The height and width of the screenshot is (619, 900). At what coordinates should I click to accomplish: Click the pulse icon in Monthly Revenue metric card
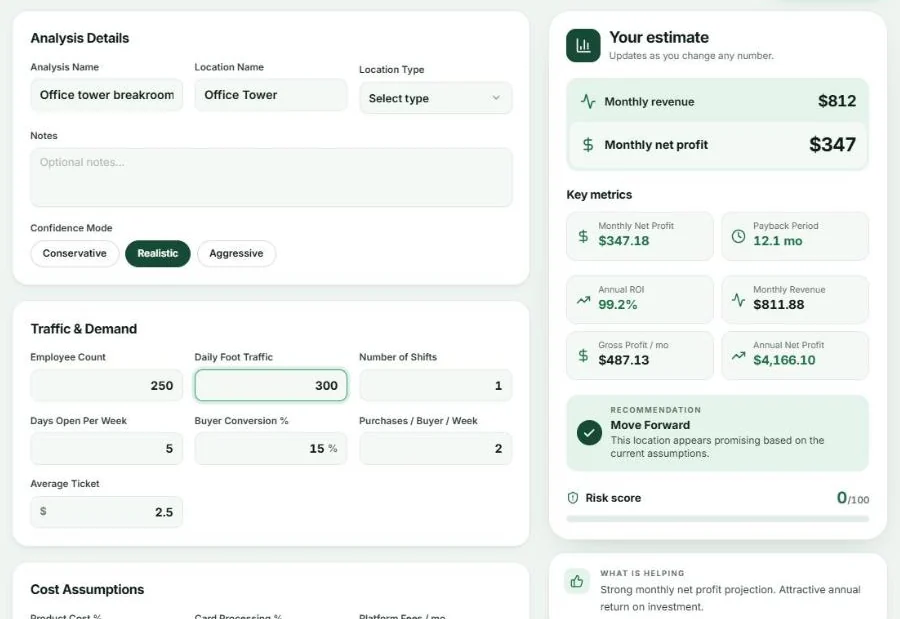click(738, 300)
